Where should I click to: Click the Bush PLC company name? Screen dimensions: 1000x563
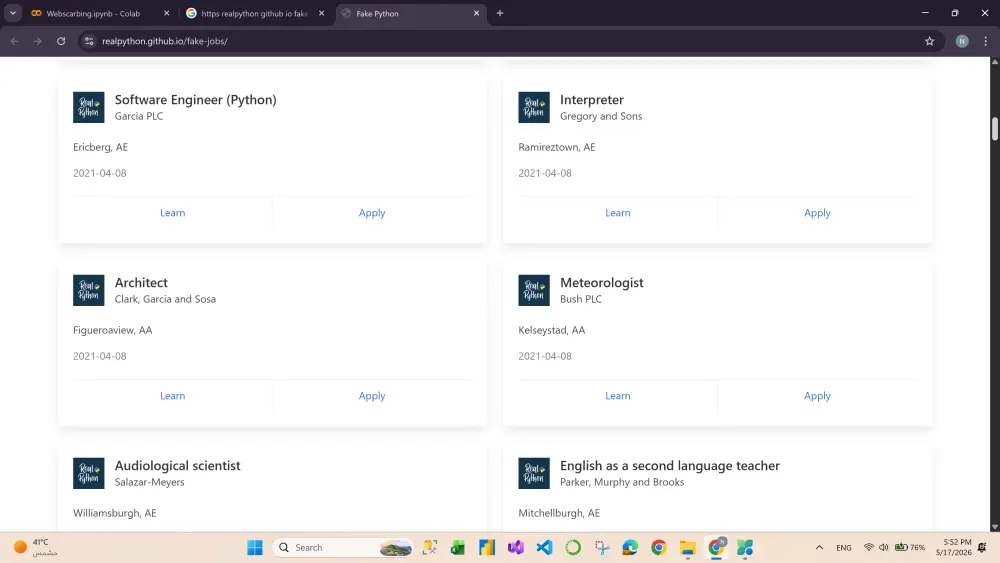tap(580, 299)
